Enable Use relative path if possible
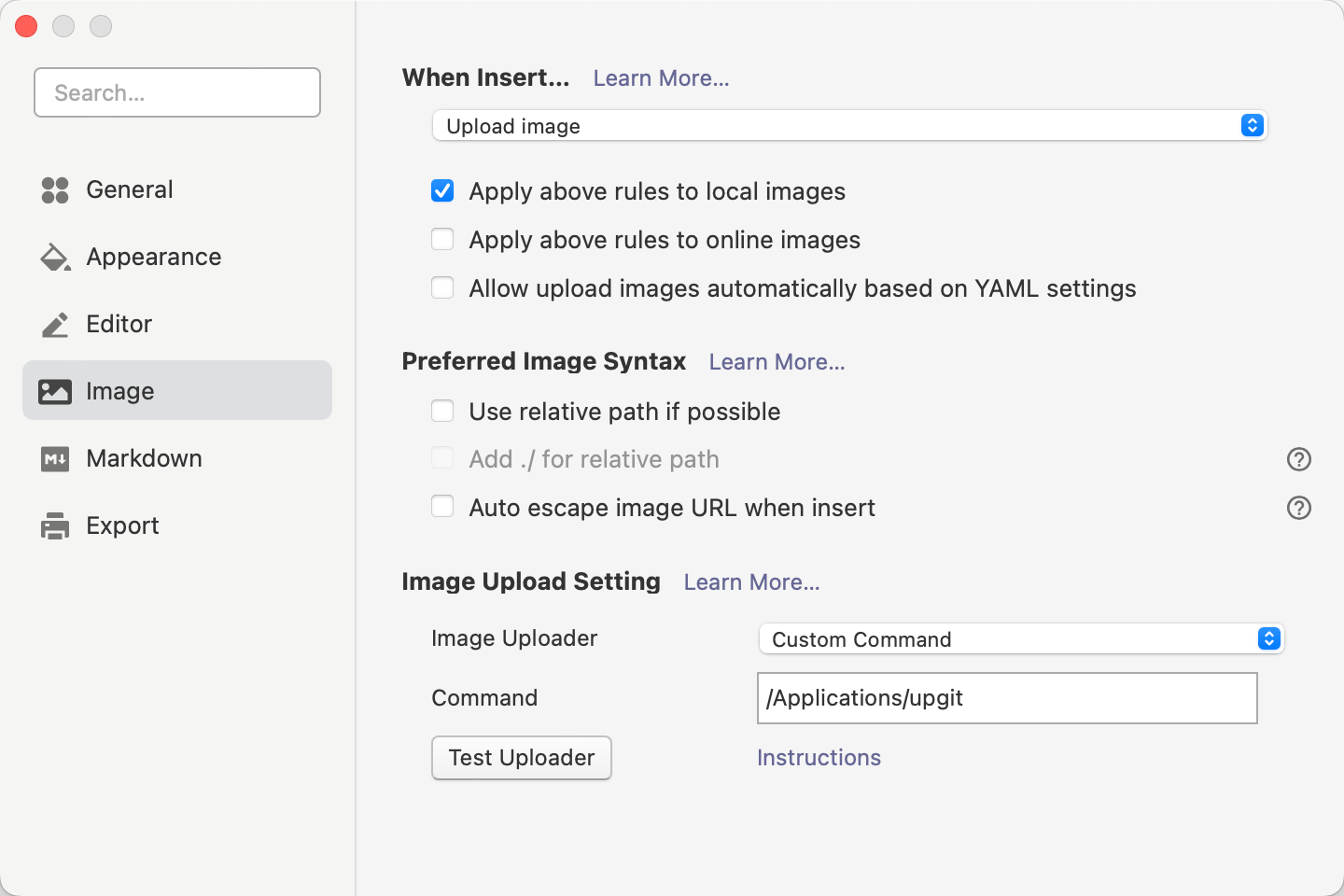Viewport: 1344px width, 896px height. click(x=442, y=411)
